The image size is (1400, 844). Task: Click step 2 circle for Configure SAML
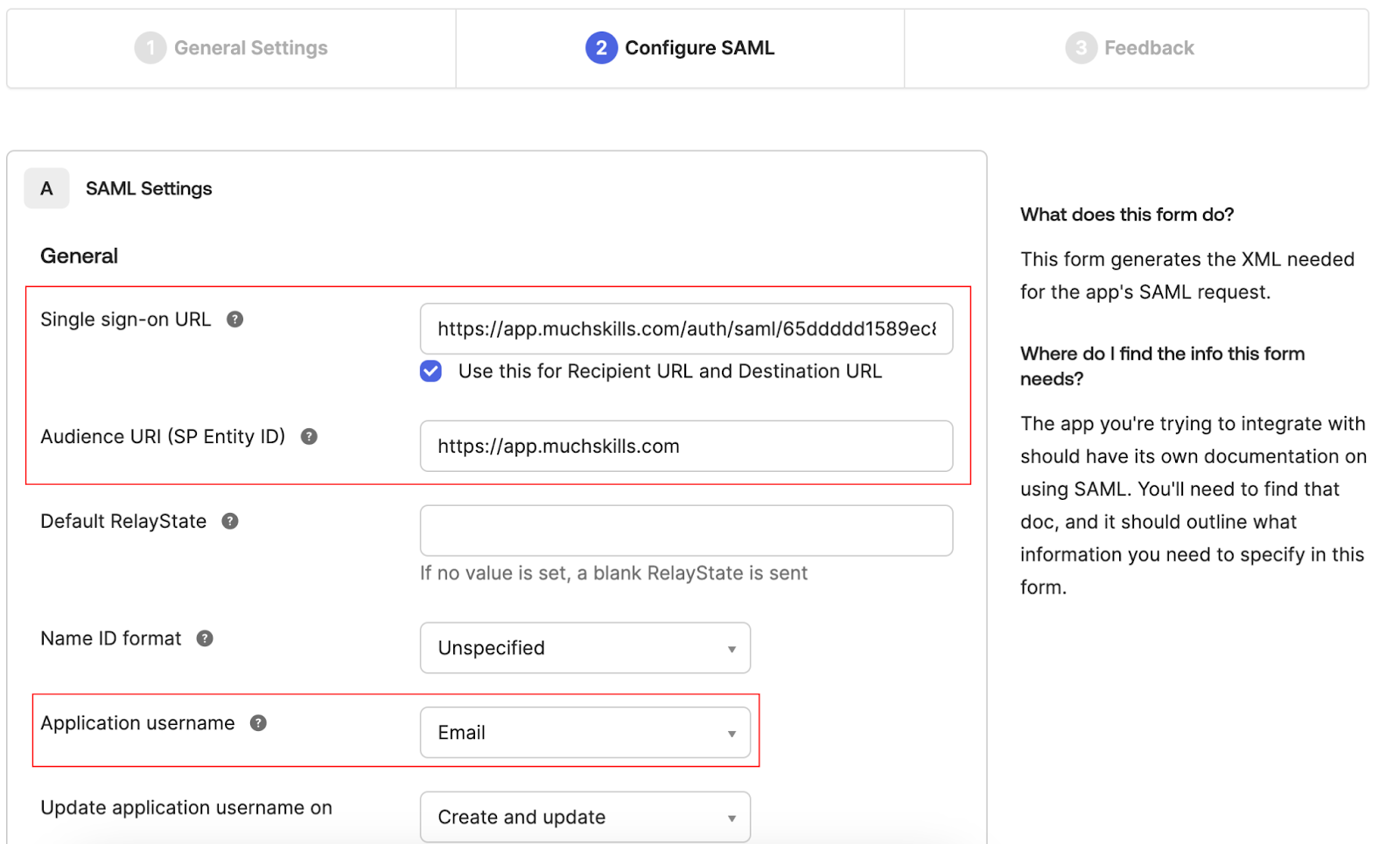point(601,48)
